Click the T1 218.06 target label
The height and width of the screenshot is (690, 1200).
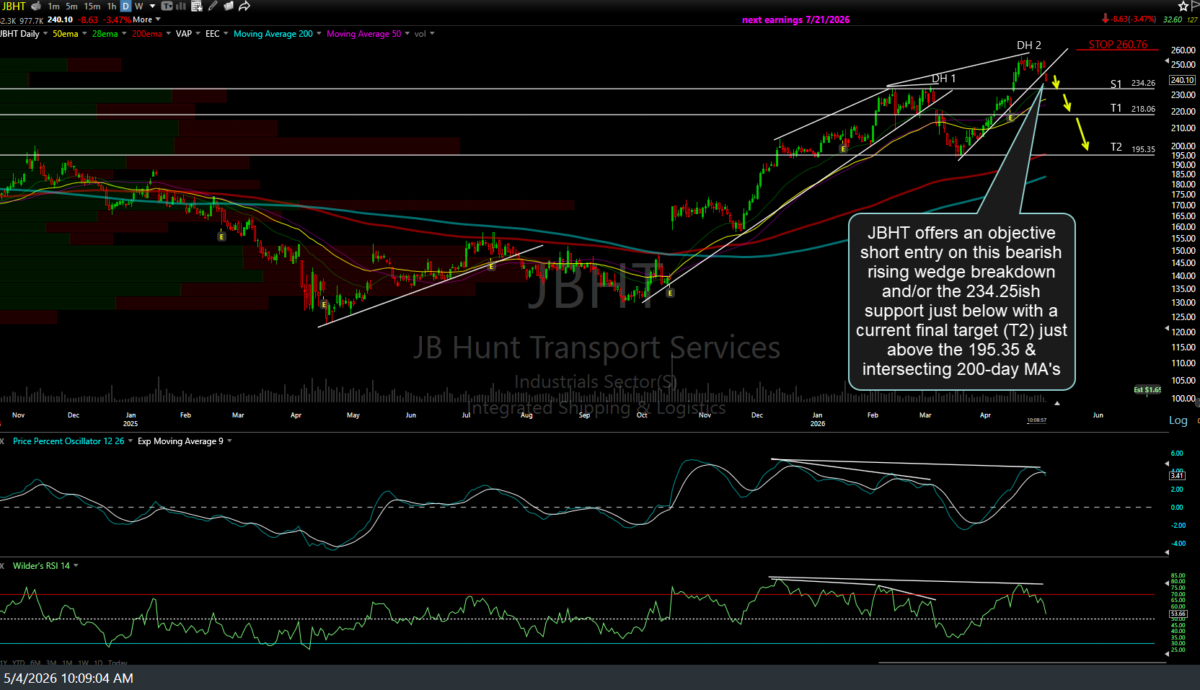click(x=1133, y=108)
